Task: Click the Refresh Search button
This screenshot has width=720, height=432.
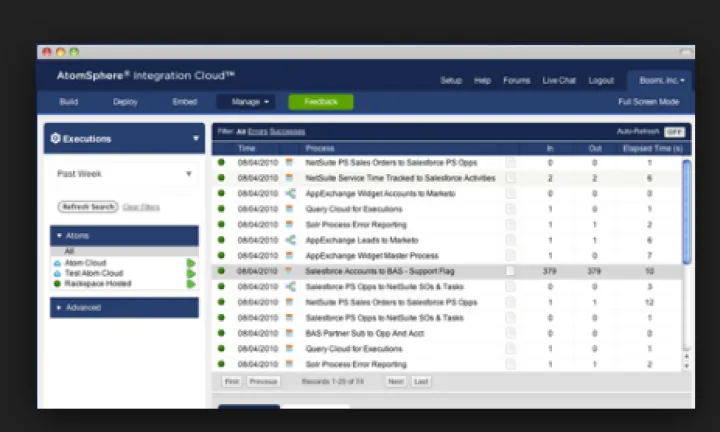Action: [x=88, y=207]
